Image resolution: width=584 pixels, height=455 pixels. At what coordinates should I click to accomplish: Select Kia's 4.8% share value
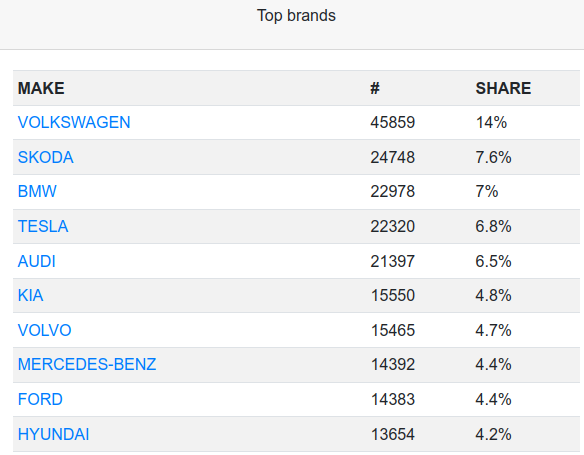[493, 295]
